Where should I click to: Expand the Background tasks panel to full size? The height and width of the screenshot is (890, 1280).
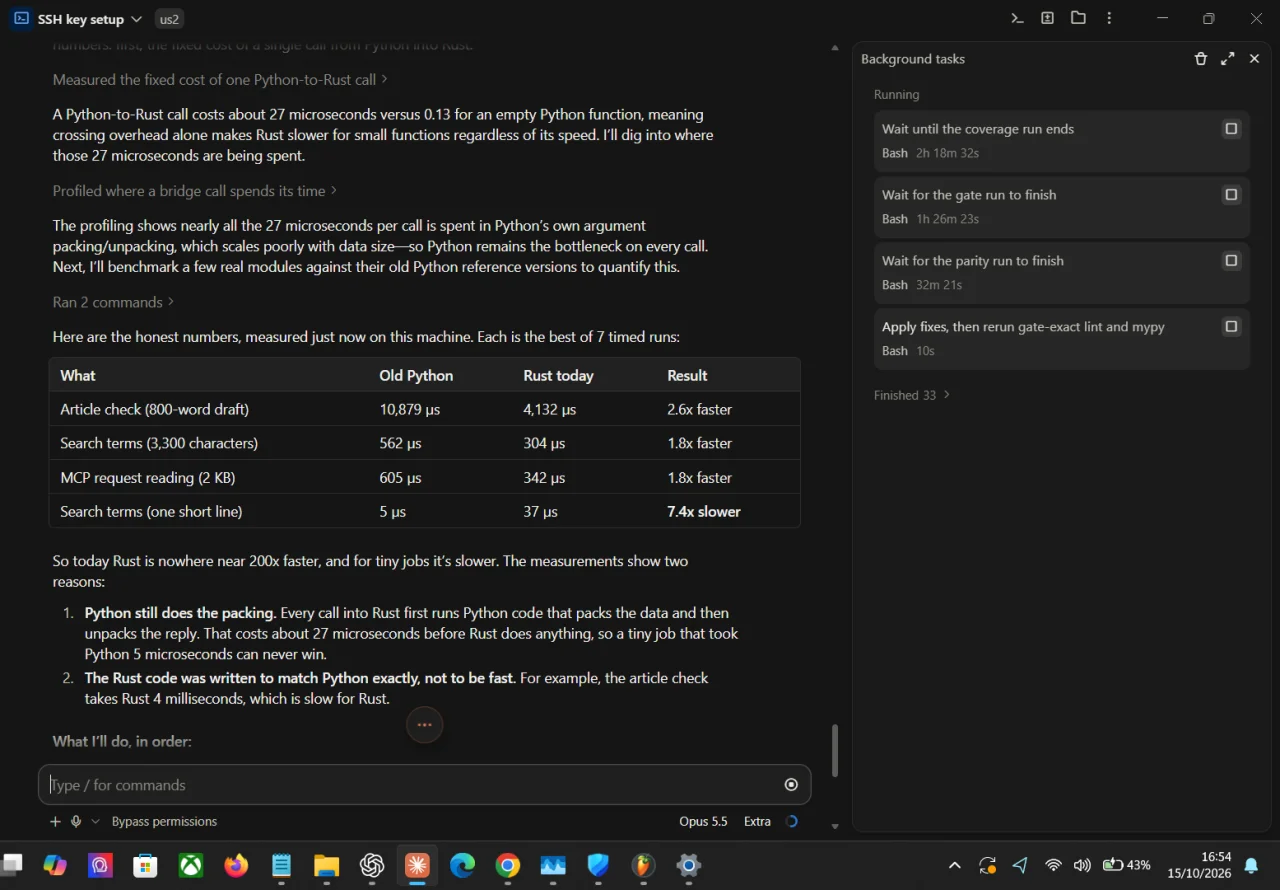(x=1228, y=59)
